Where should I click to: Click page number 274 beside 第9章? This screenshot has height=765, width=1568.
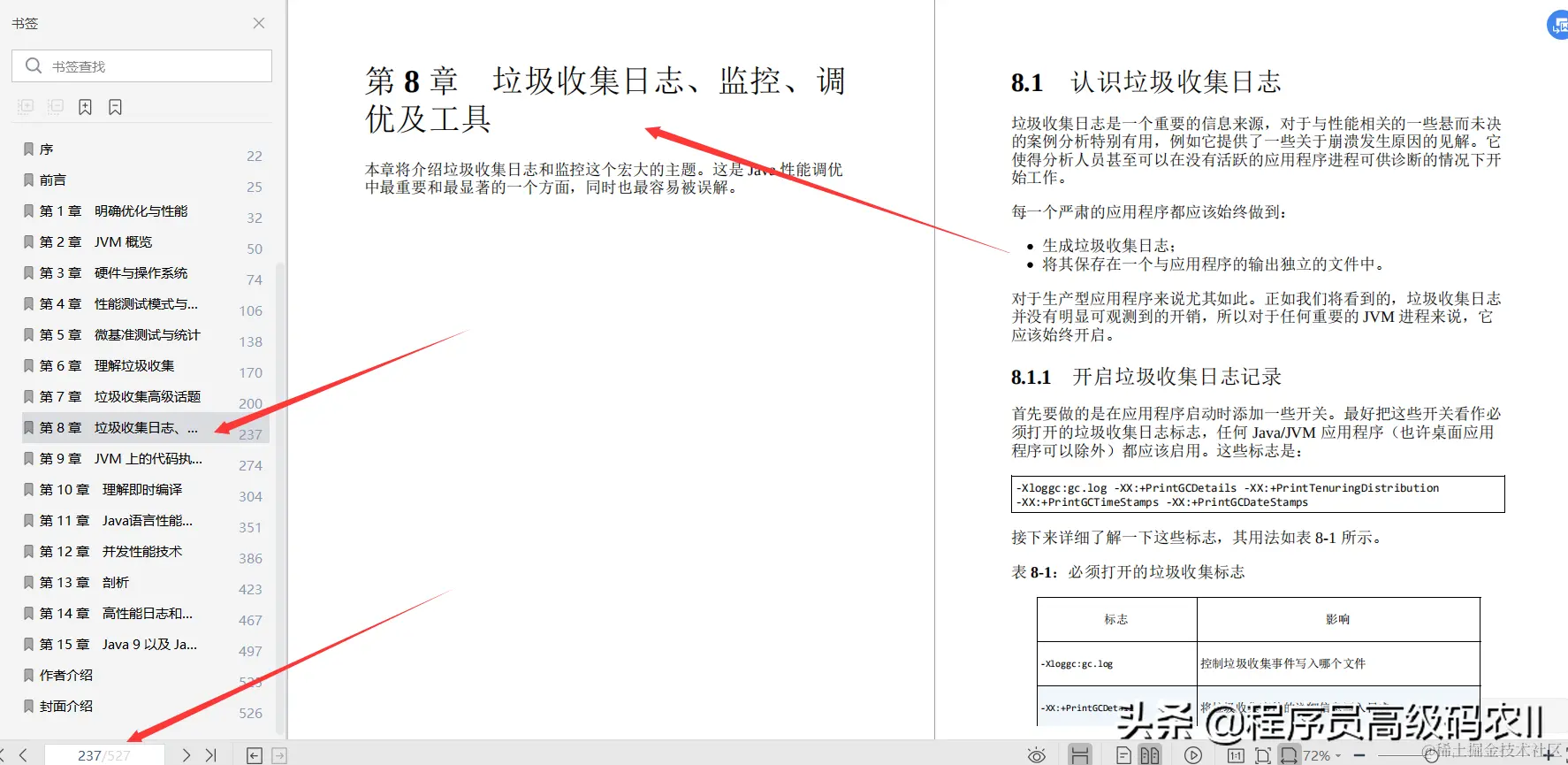click(251, 465)
